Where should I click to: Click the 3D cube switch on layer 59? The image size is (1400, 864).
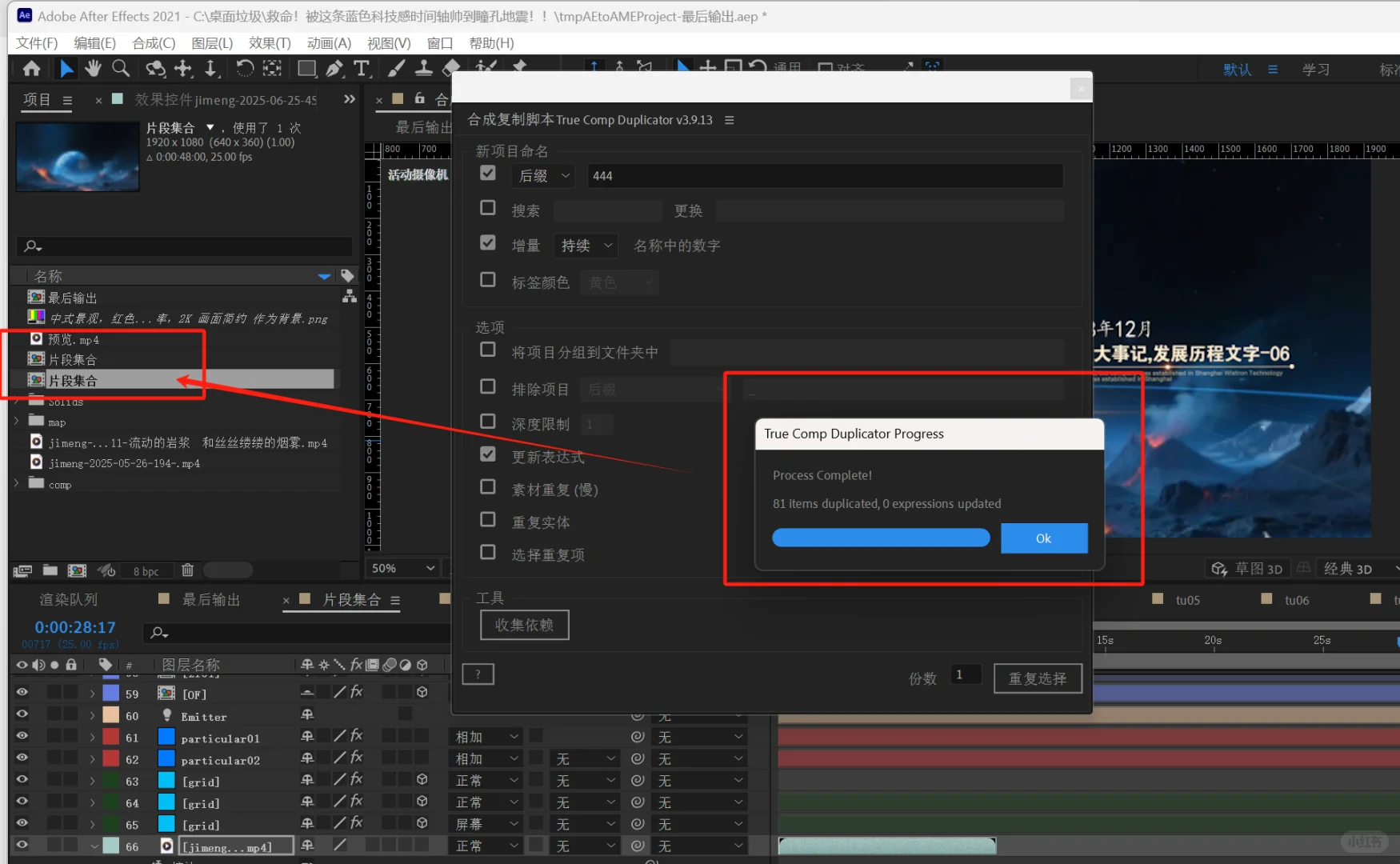tap(422, 693)
